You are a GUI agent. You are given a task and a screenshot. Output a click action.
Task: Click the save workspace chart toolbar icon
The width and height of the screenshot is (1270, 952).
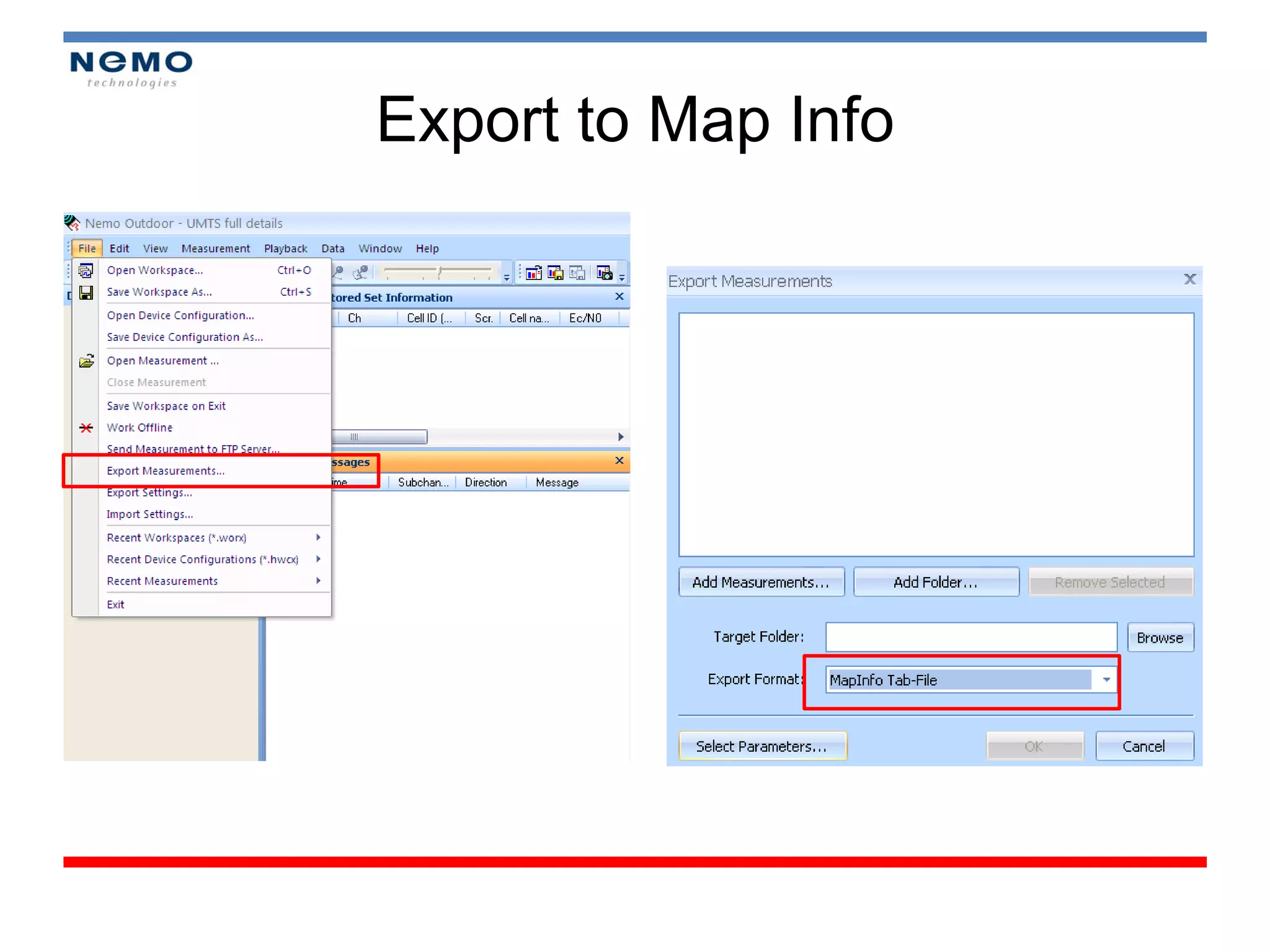556,273
